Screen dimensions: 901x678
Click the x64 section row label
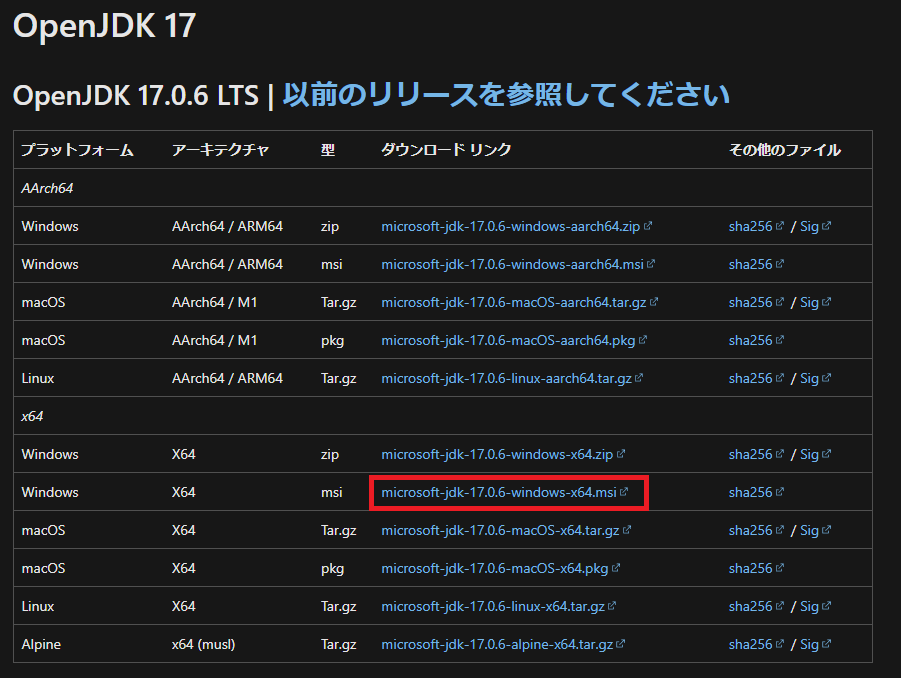[x=32, y=417]
